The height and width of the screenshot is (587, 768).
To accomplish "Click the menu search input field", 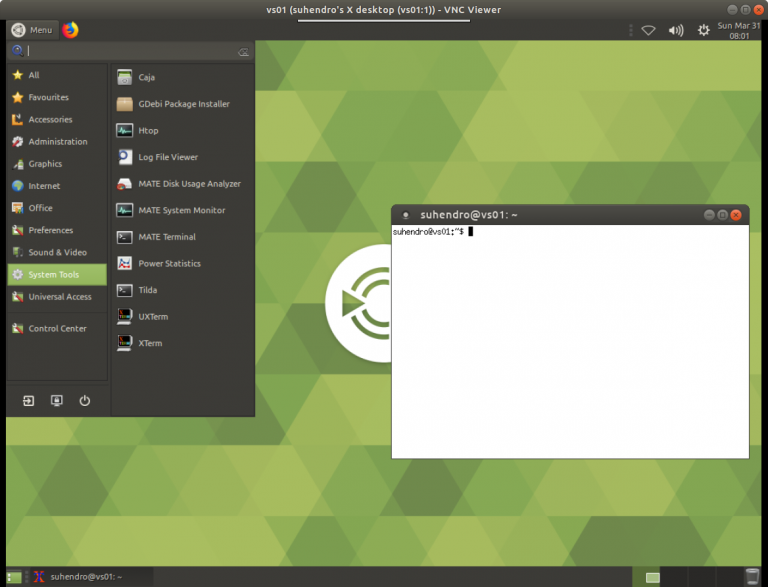I will 130,51.
